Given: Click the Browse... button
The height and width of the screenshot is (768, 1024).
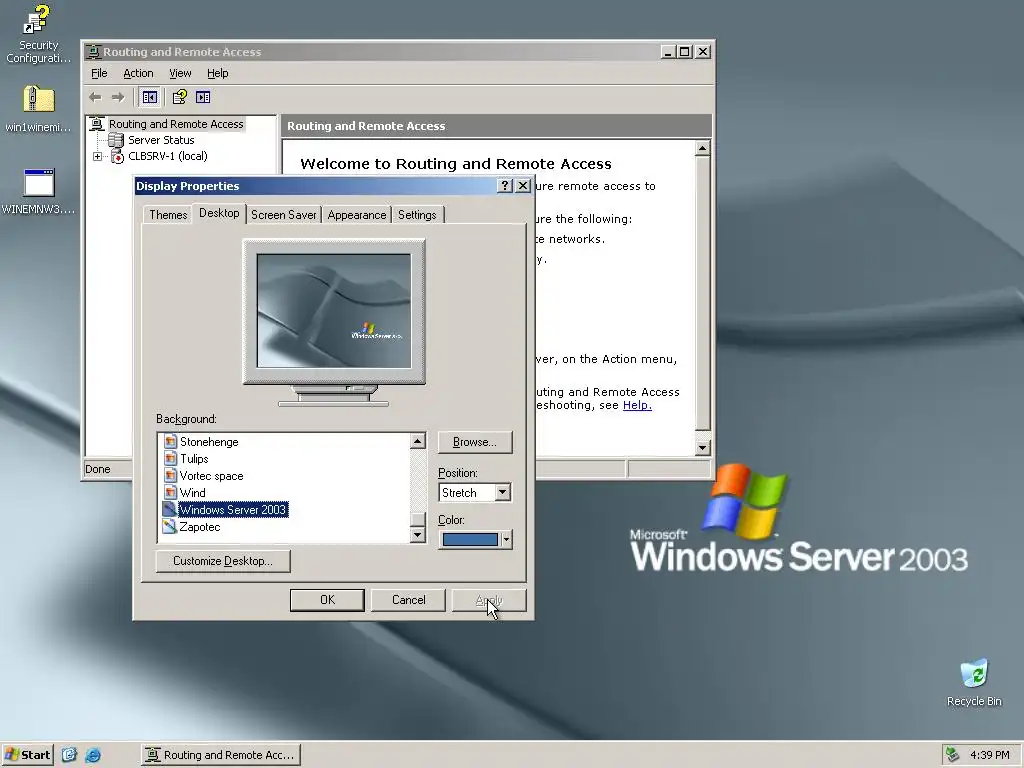Looking at the screenshot, I should [x=475, y=442].
